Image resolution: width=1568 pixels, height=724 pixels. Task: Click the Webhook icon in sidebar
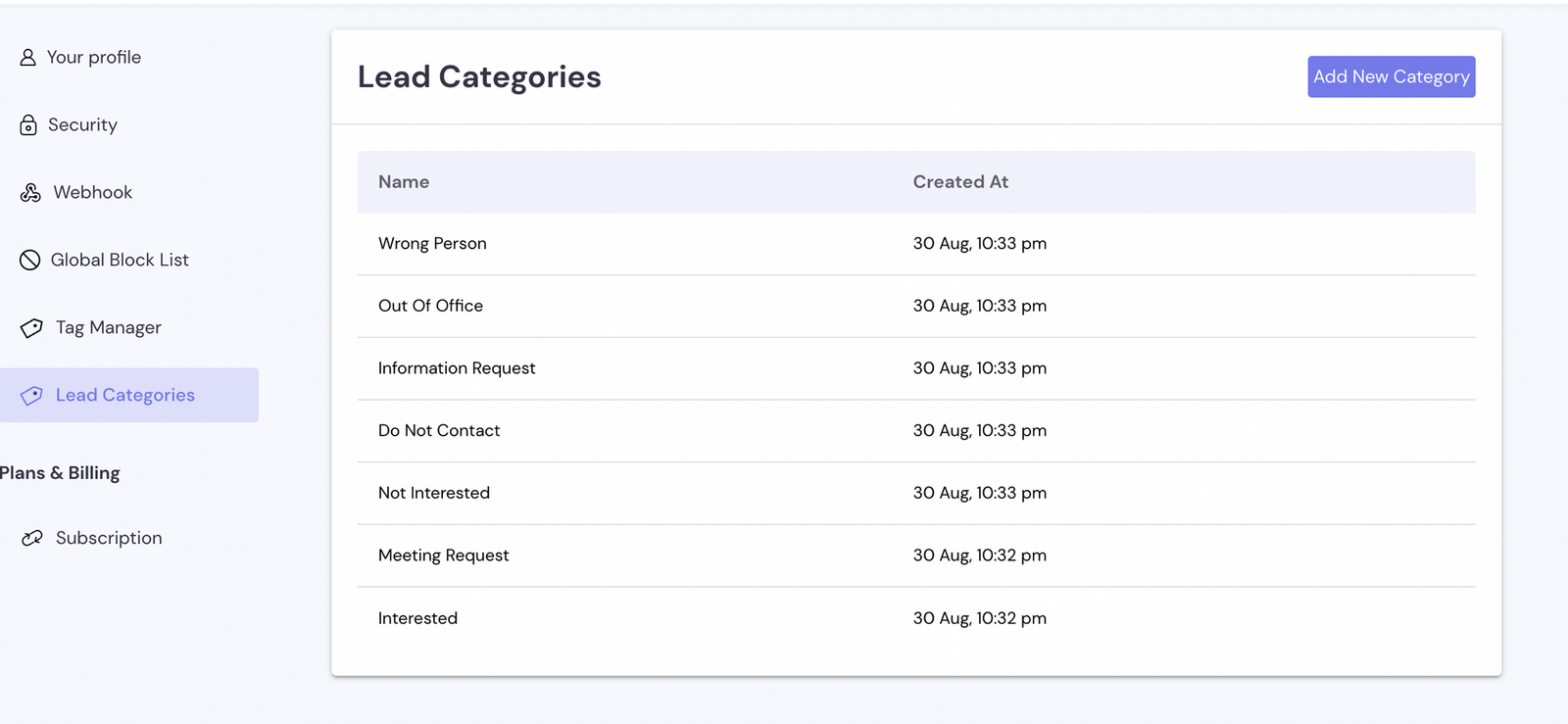30,193
